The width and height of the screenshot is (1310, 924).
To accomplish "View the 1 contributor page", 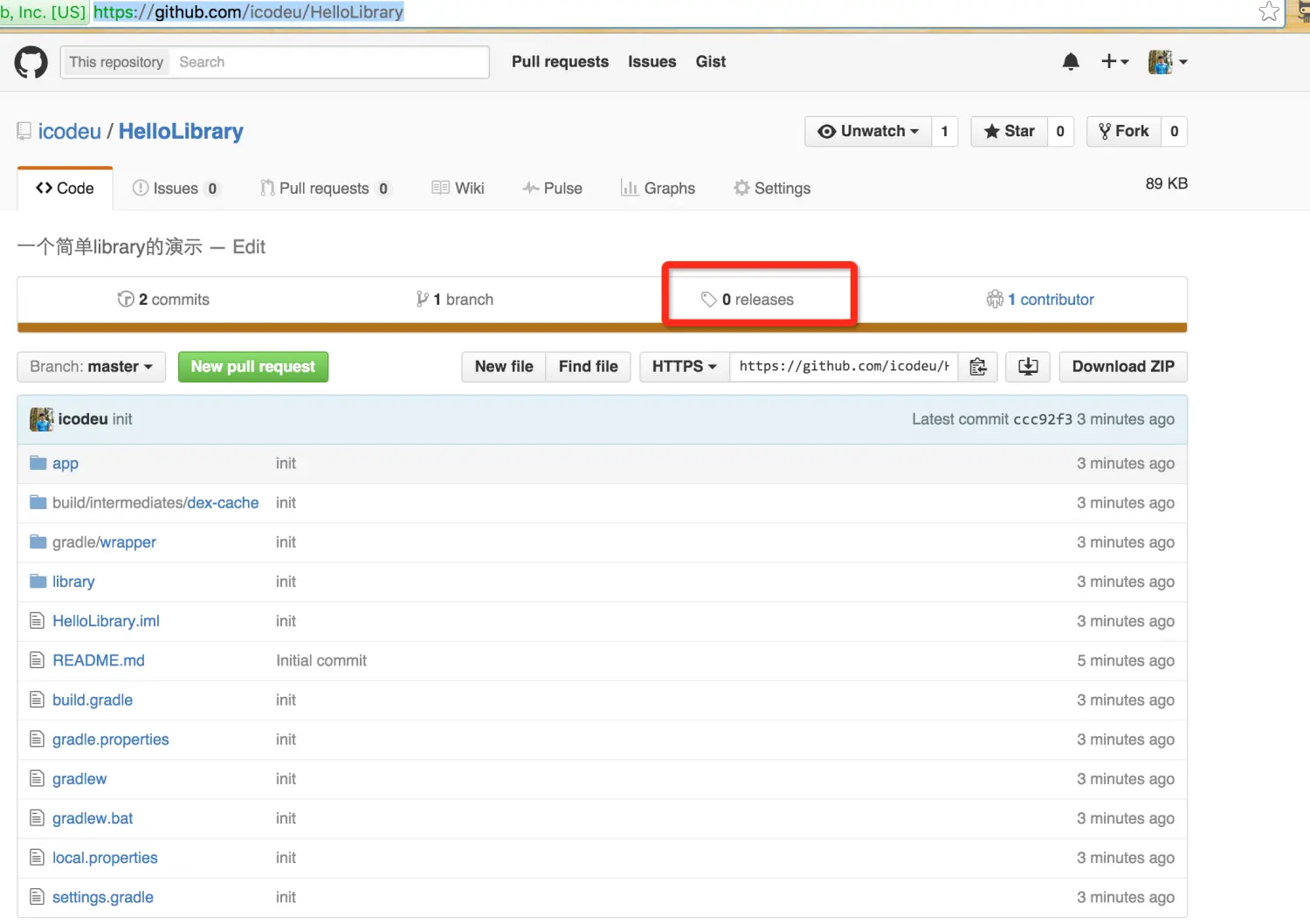I will 1040,300.
